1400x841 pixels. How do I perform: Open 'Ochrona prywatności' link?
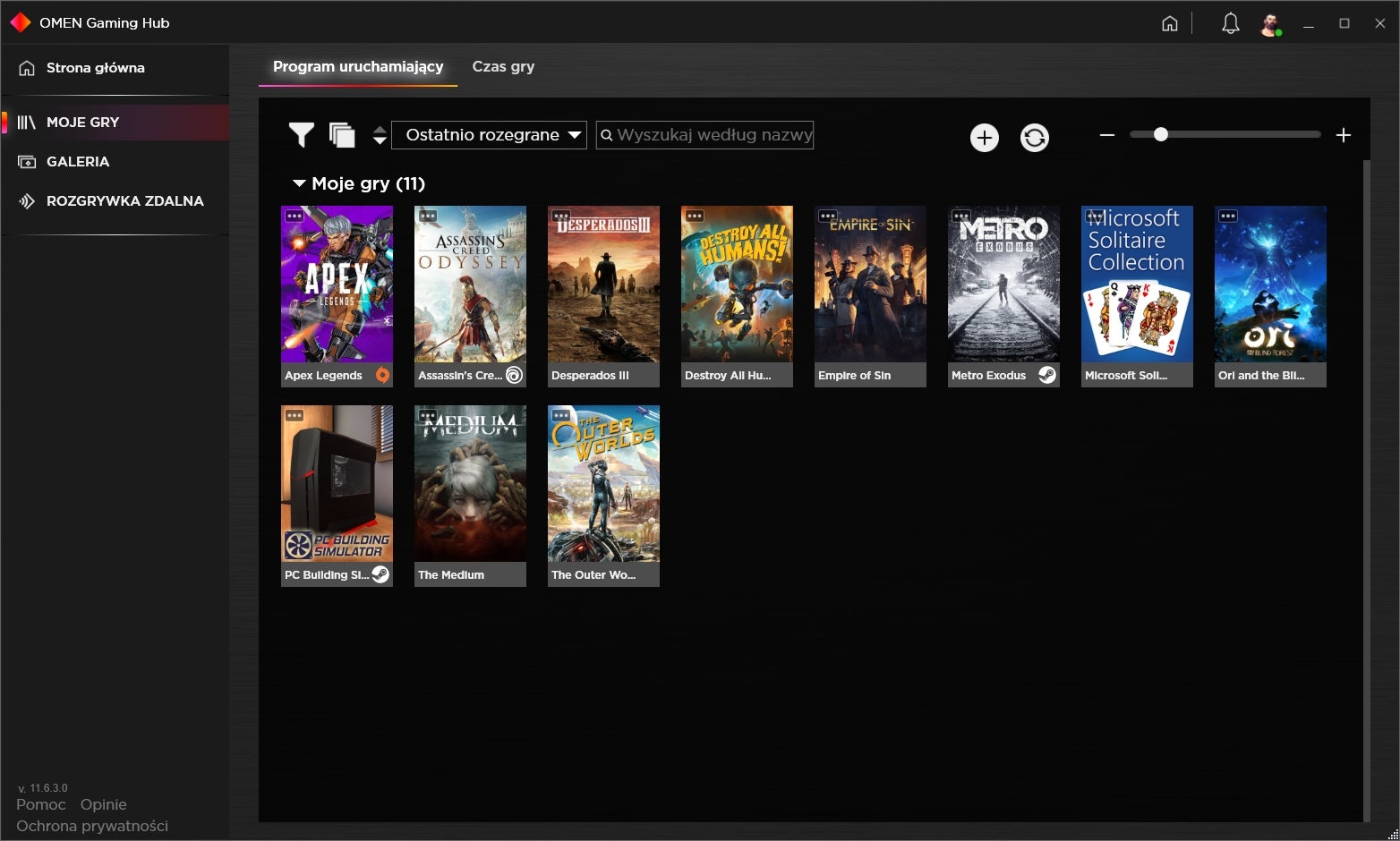point(92,826)
